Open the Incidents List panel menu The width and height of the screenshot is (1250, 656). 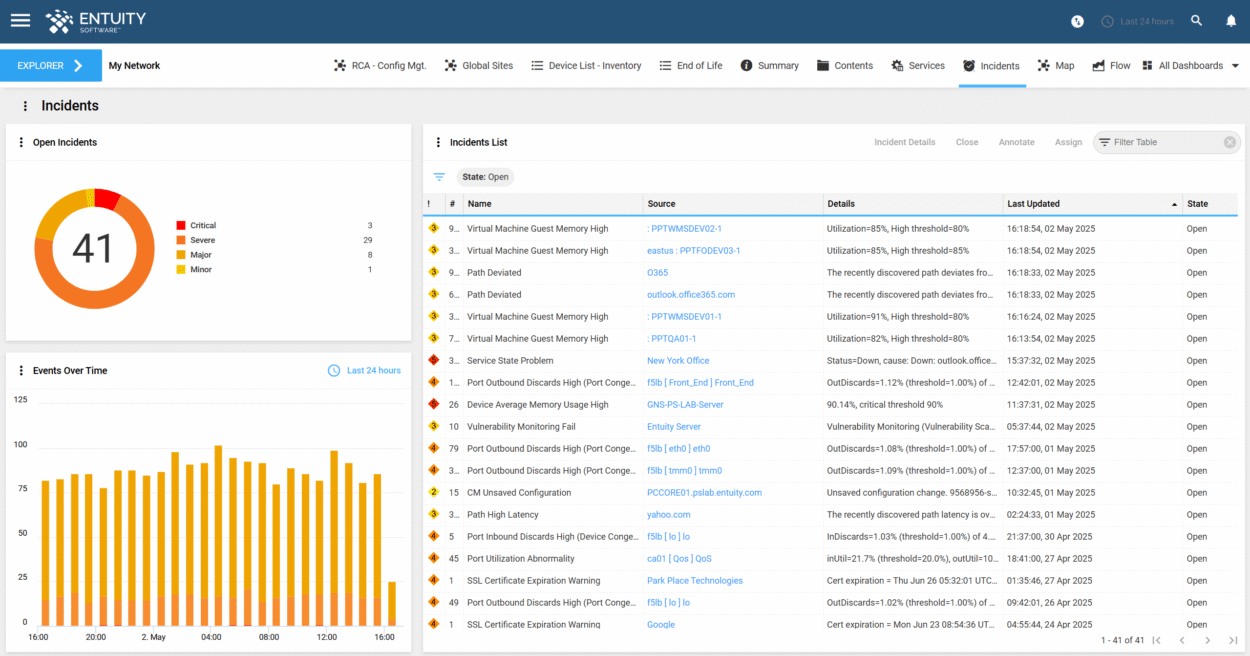(x=438, y=143)
